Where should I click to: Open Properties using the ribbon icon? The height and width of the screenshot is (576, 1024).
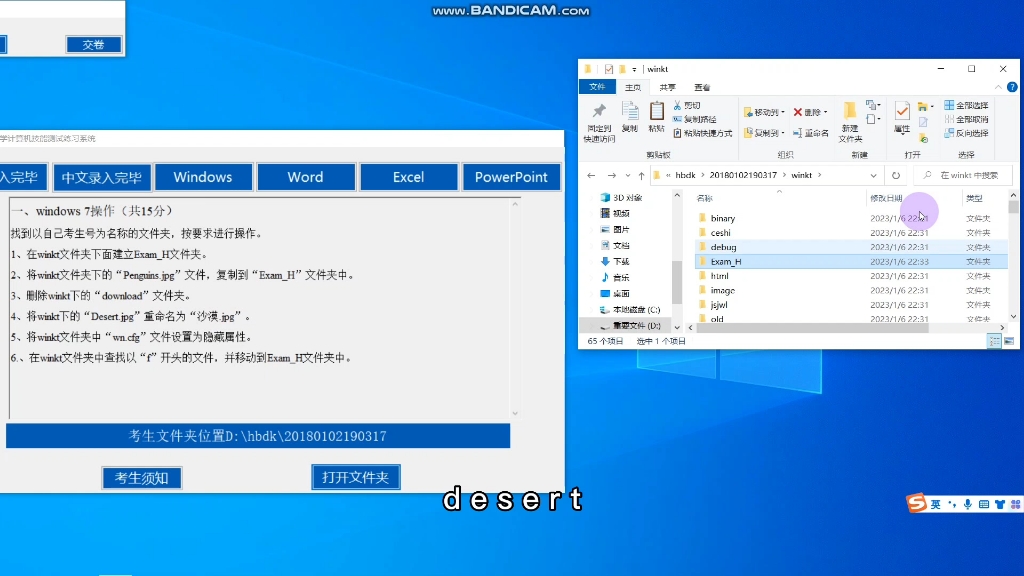902,117
